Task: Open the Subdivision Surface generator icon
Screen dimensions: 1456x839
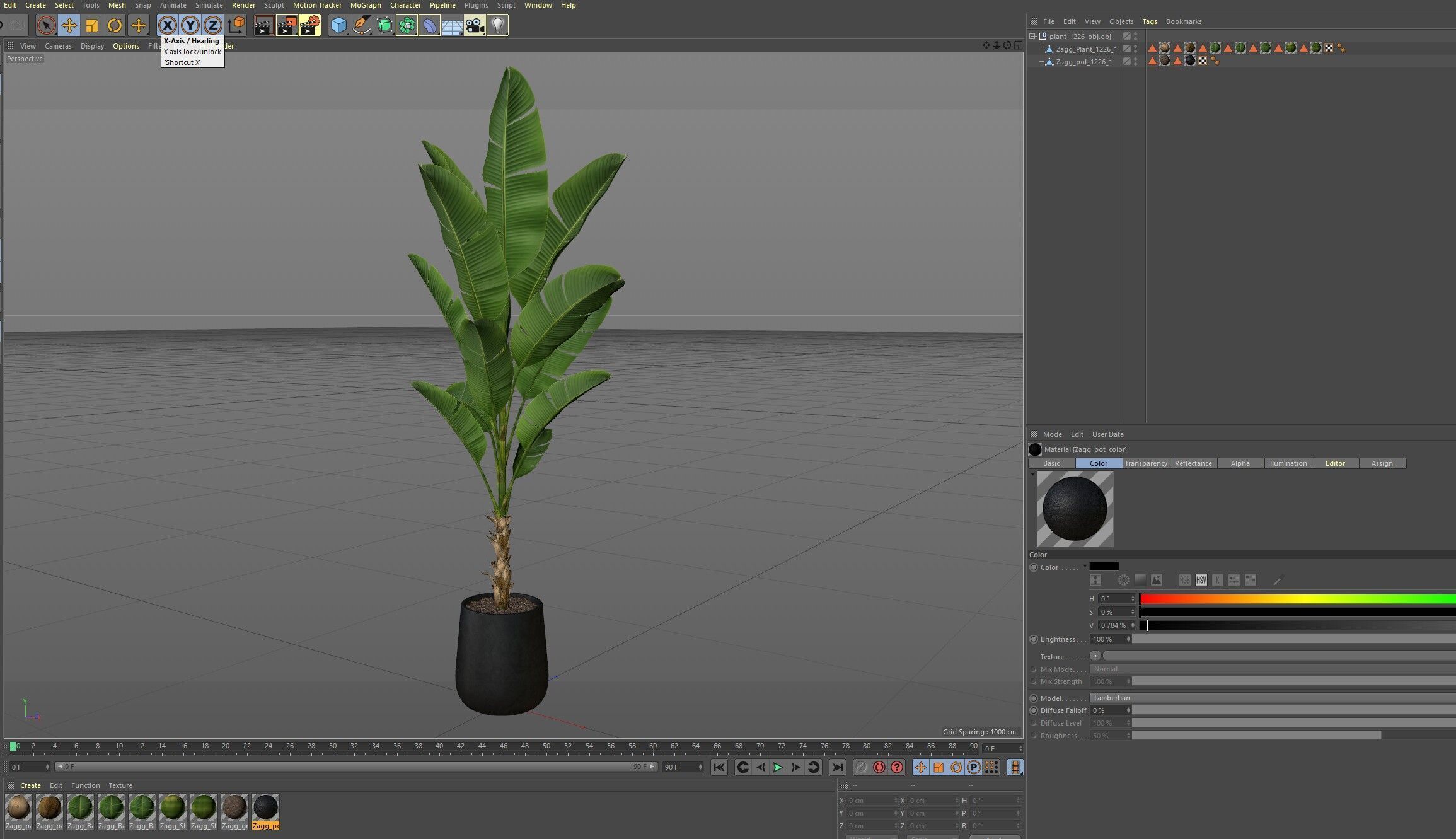Action: tap(384, 26)
